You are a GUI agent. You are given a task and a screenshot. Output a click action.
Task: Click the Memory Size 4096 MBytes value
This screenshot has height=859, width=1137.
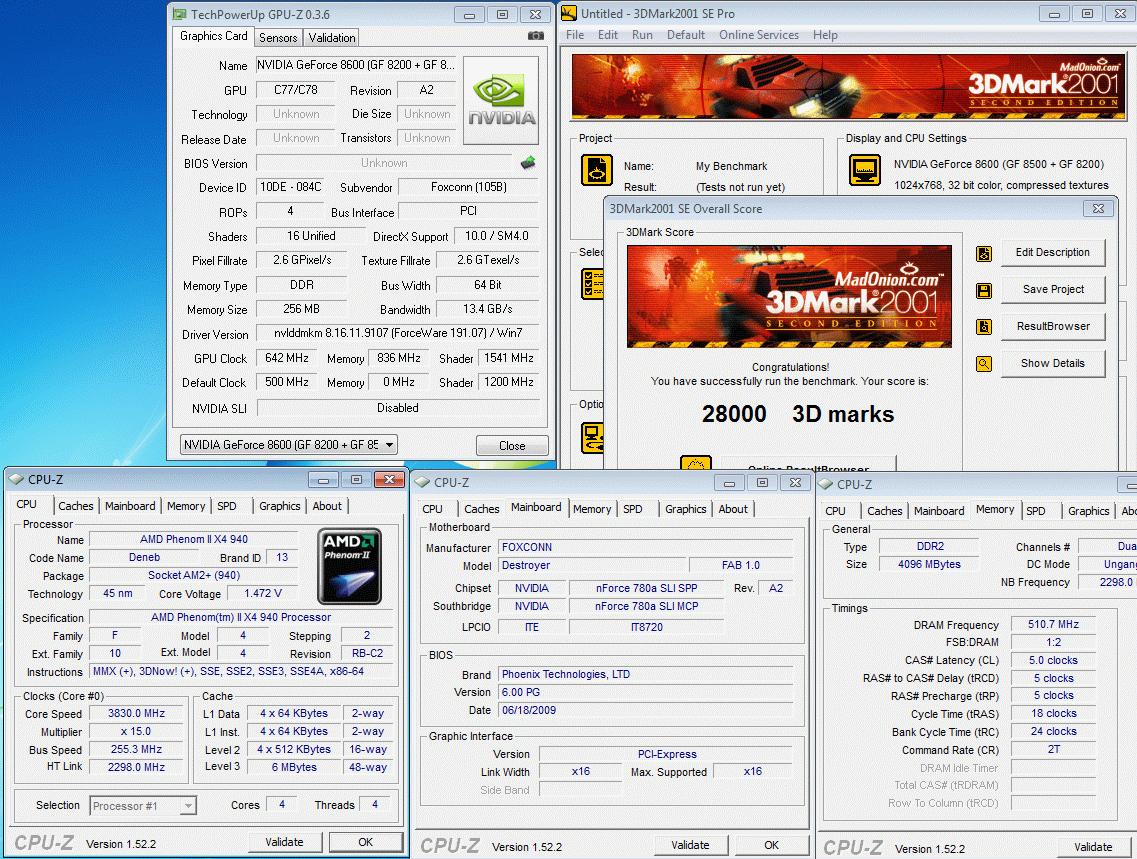pyautogui.click(x=929, y=564)
